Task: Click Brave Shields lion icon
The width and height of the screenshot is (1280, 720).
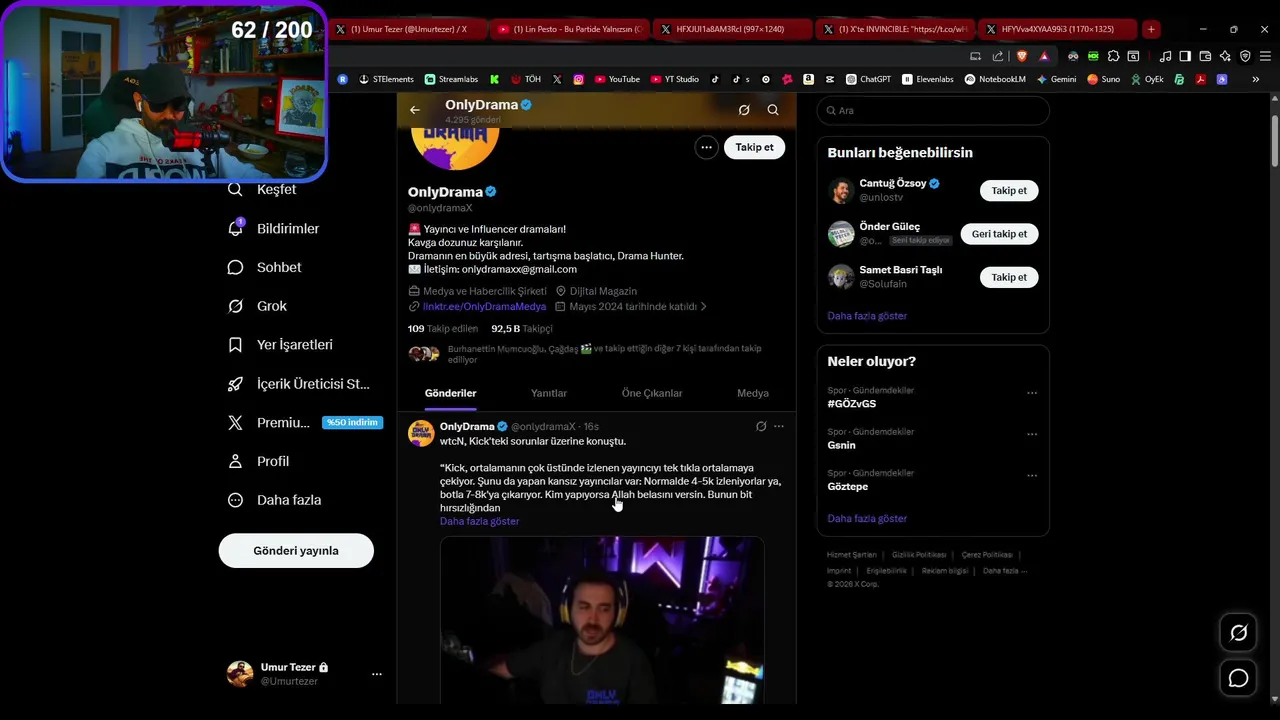Action: (1021, 56)
